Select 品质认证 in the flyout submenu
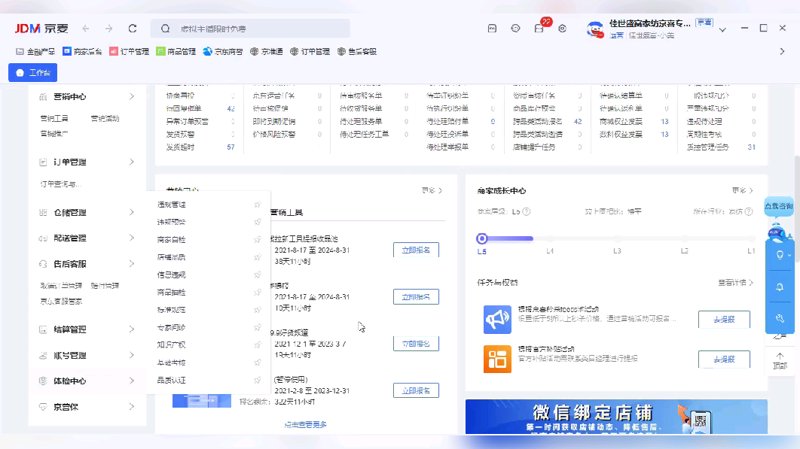Screen dimensions: 800x449 pos(171,380)
